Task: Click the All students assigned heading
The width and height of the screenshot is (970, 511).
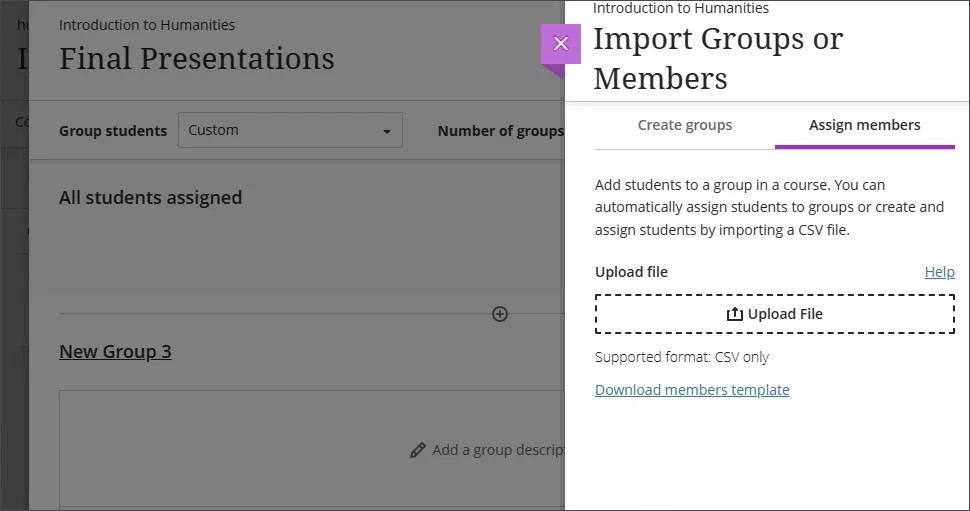Action: 150,198
